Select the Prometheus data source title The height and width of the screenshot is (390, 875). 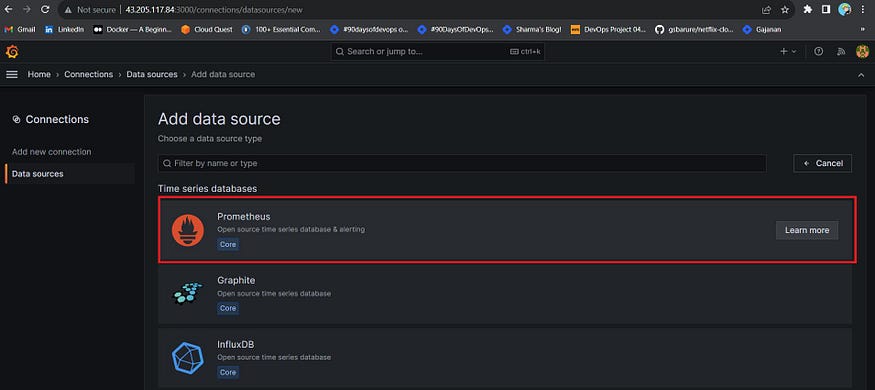click(x=244, y=216)
